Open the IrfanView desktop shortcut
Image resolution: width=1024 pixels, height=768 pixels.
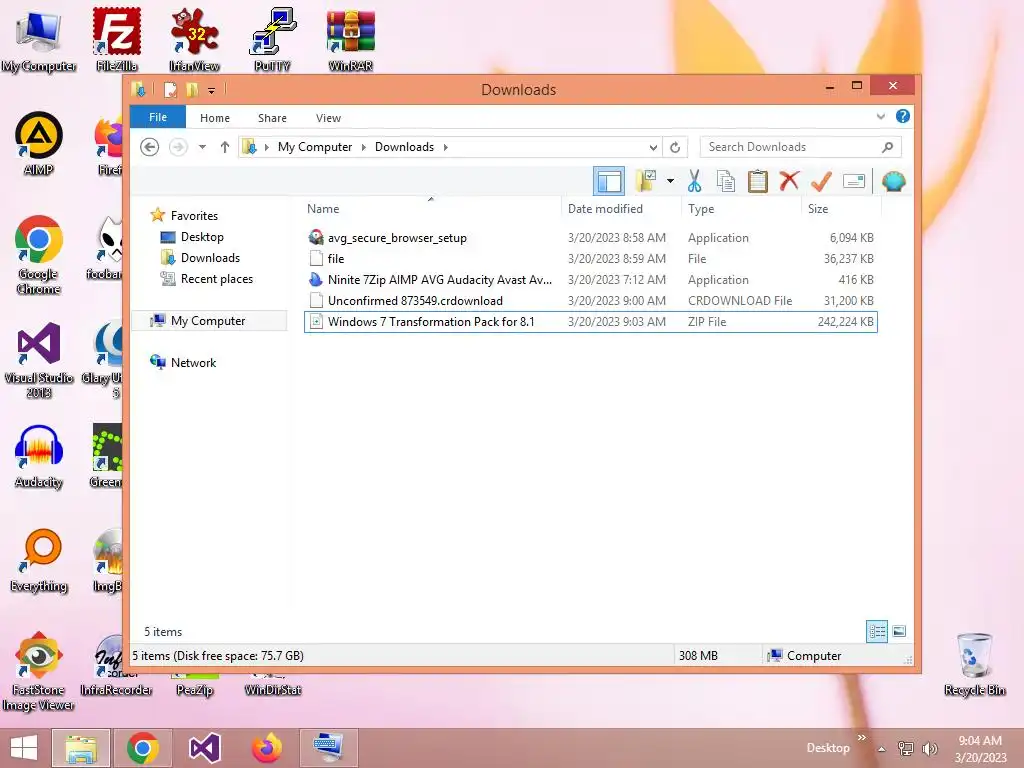pyautogui.click(x=195, y=40)
